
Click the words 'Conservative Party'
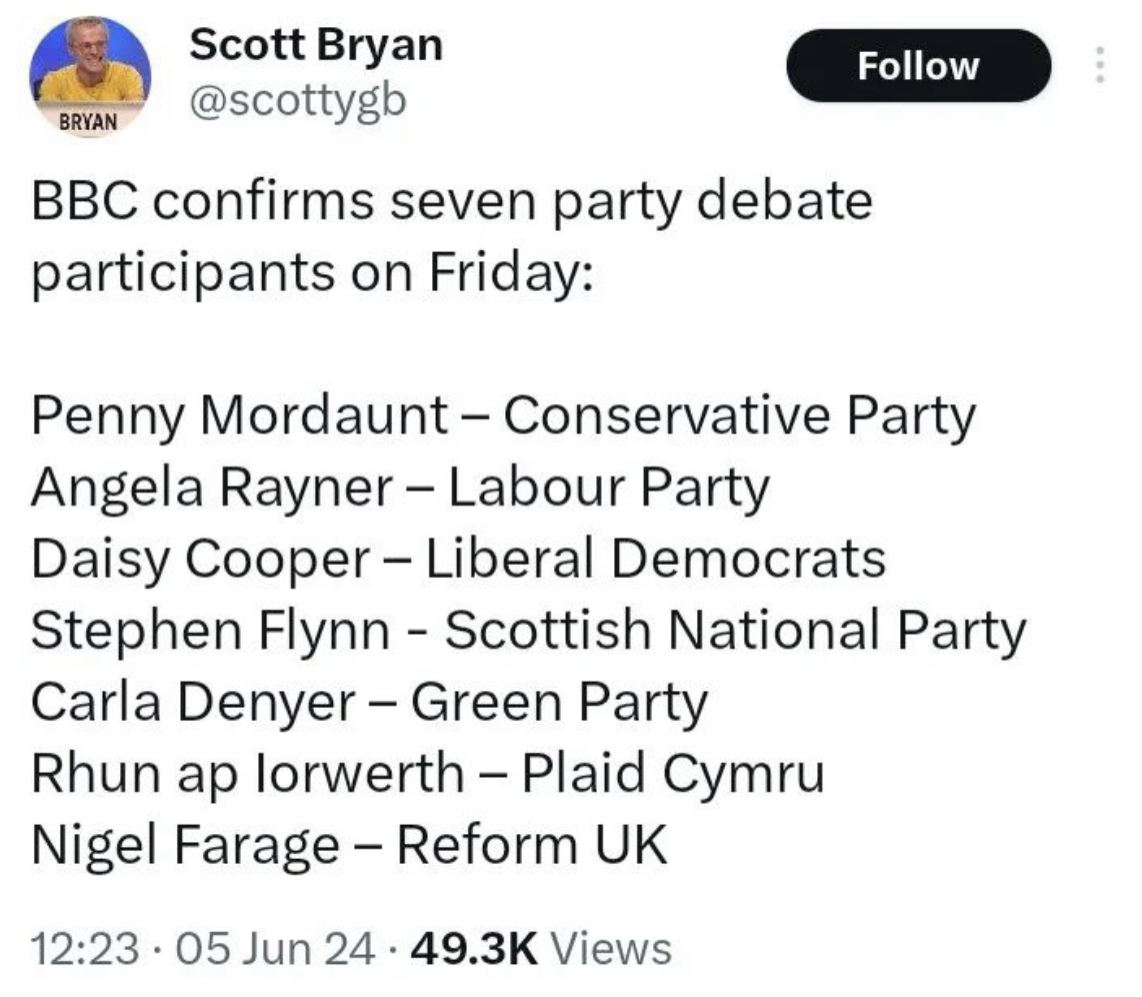tap(738, 417)
